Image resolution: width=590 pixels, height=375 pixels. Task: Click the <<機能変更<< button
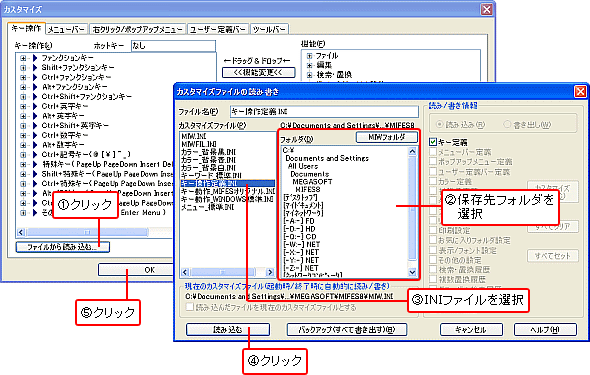coord(259,72)
